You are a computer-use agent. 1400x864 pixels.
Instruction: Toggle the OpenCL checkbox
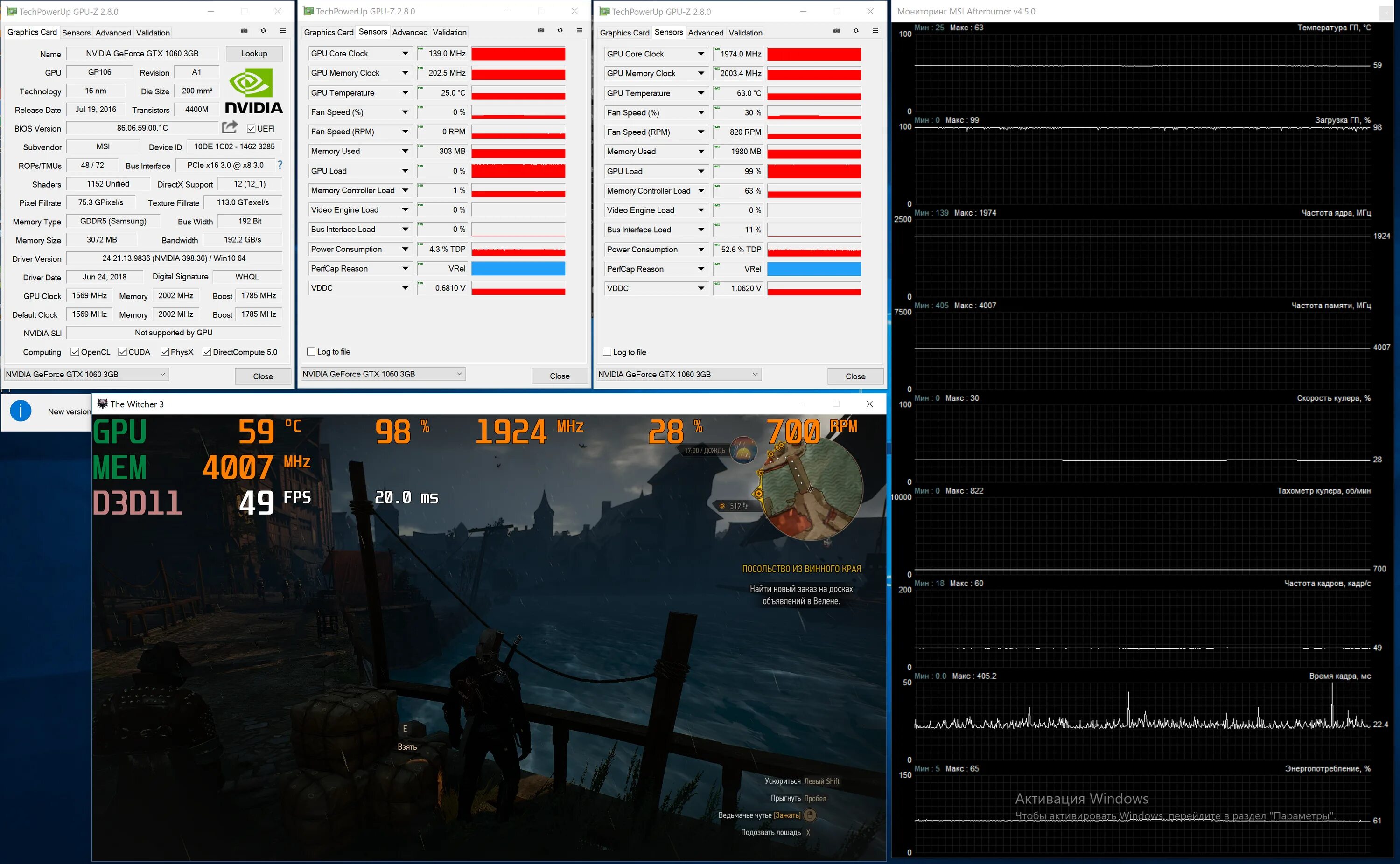75,352
